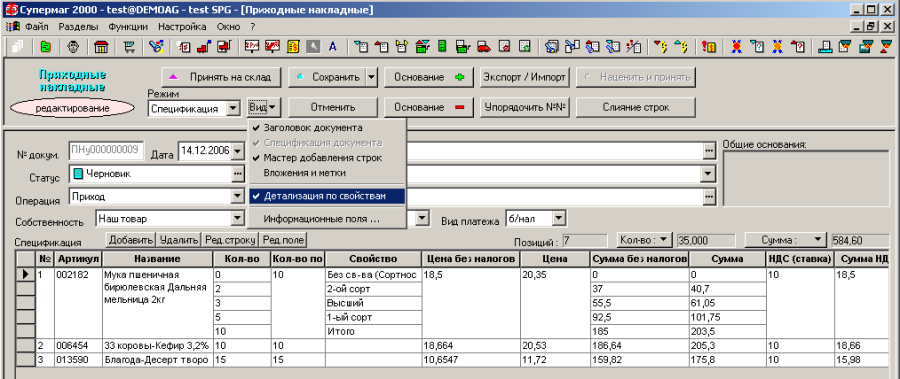Viewport: 900px width, 379px height.
Task: Click the yellow dollar receipt icon
Action: (293, 47)
